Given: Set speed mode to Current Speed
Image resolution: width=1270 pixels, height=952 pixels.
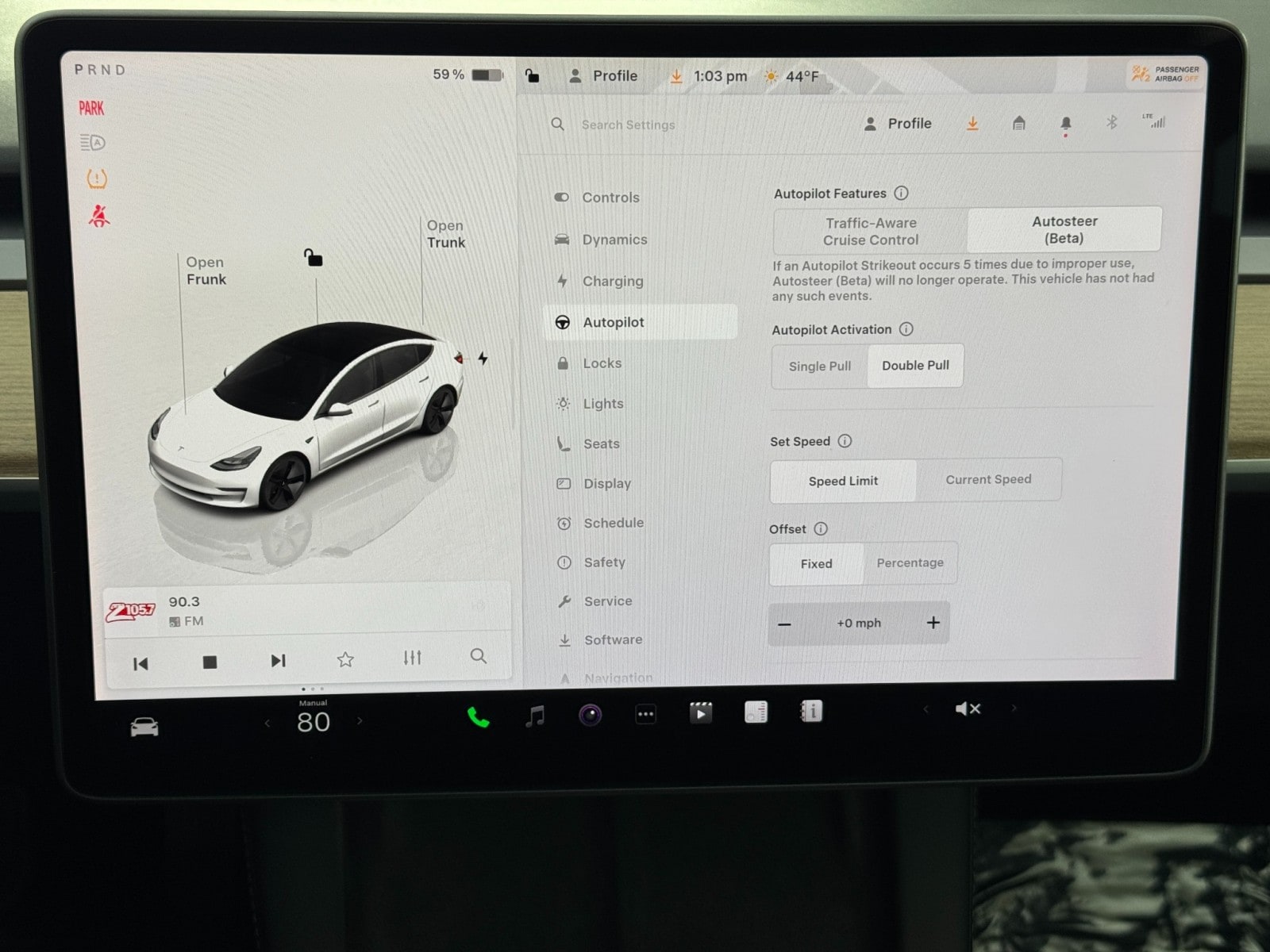Looking at the screenshot, I should point(988,480).
